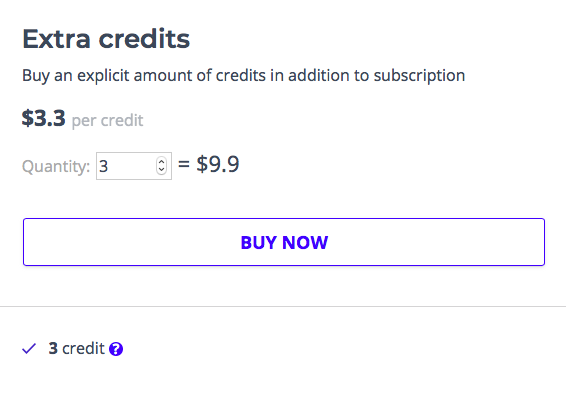The height and width of the screenshot is (398, 566).
Task: Click the equals sign before the total
Action: 184,164
